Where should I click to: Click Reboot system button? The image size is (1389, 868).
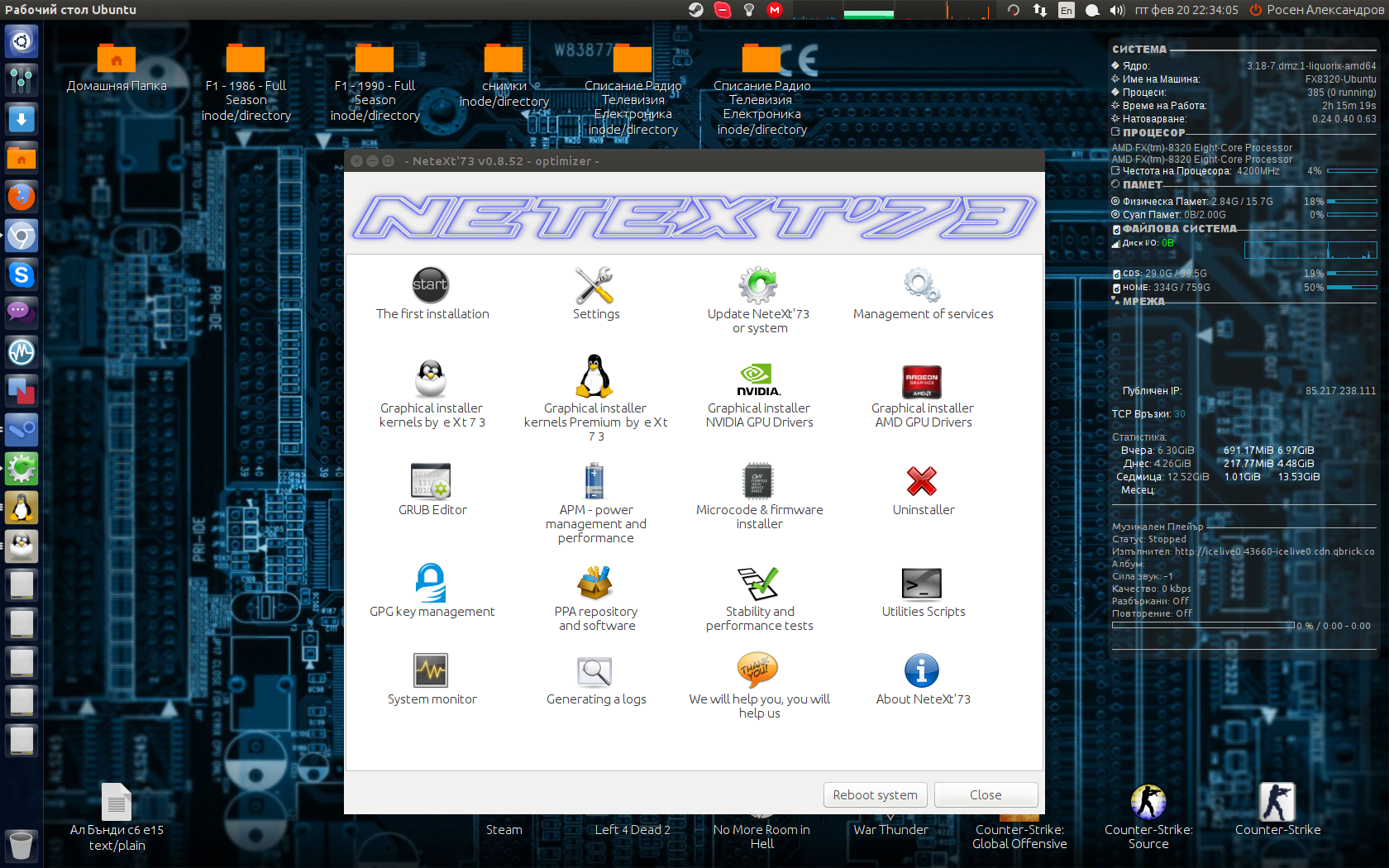[875, 794]
